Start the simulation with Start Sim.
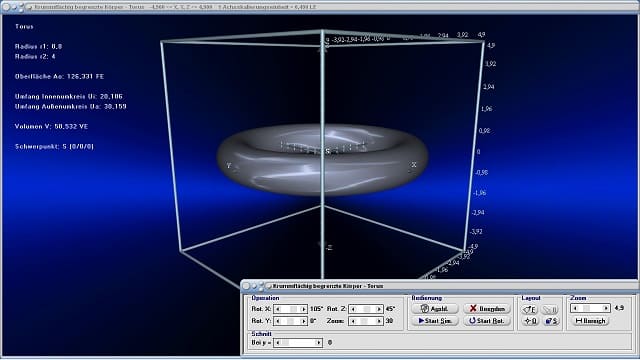This screenshot has height=360, width=640. point(435,321)
